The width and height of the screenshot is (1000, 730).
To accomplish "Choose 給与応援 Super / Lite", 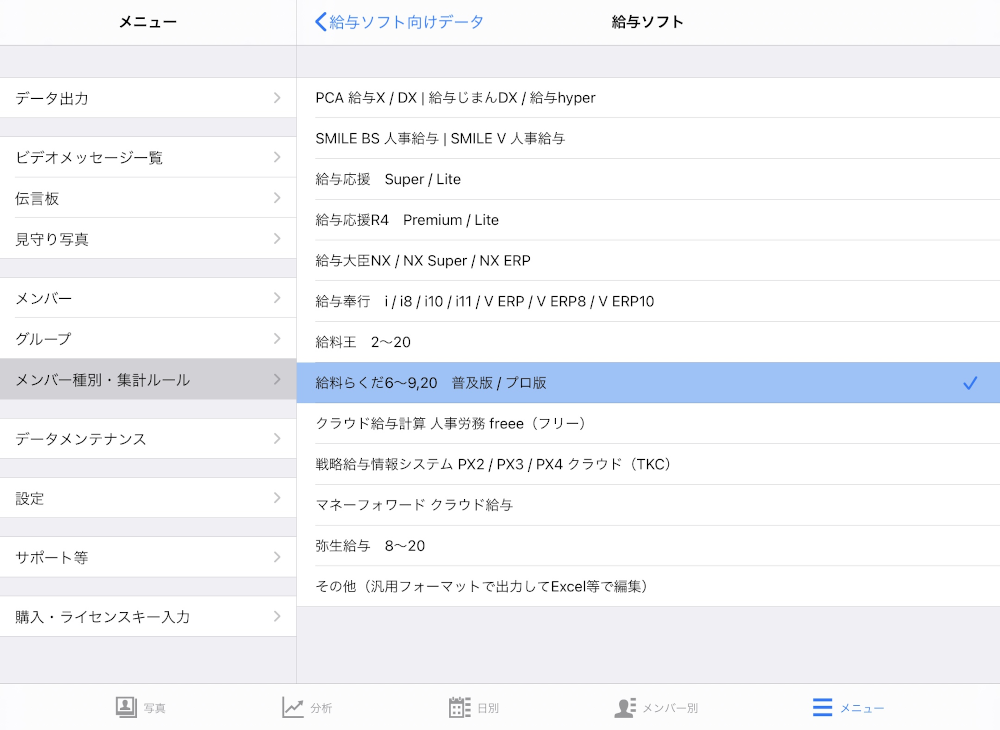I will [x=648, y=179].
